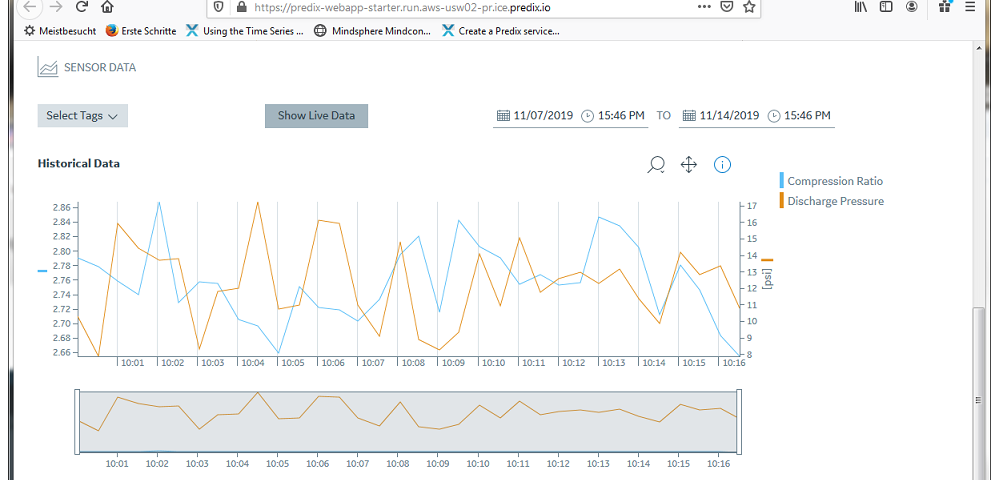Reload the page with the refresh icon
This screenshot has width=1001, height=480.
[x=82, y=7]
